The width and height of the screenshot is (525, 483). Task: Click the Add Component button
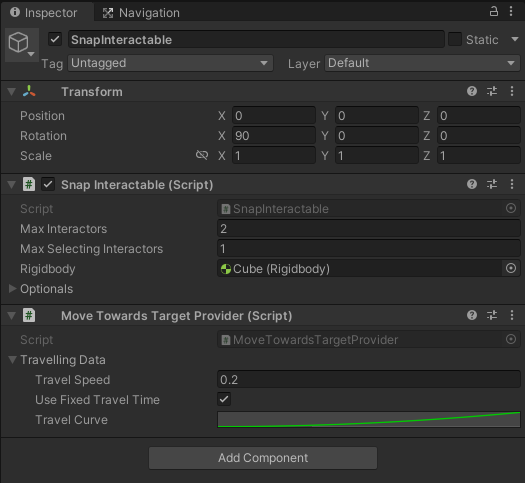[263, 458]
